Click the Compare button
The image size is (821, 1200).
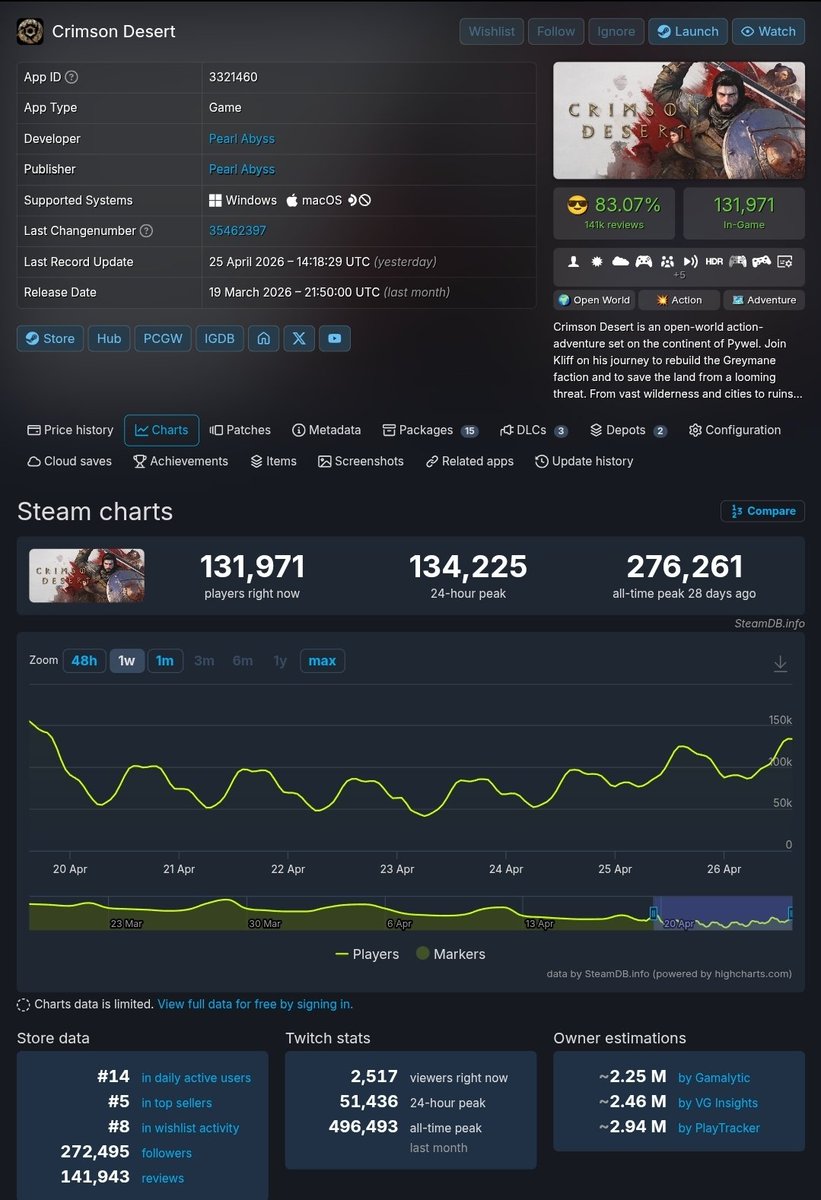[x=763, y=511]
